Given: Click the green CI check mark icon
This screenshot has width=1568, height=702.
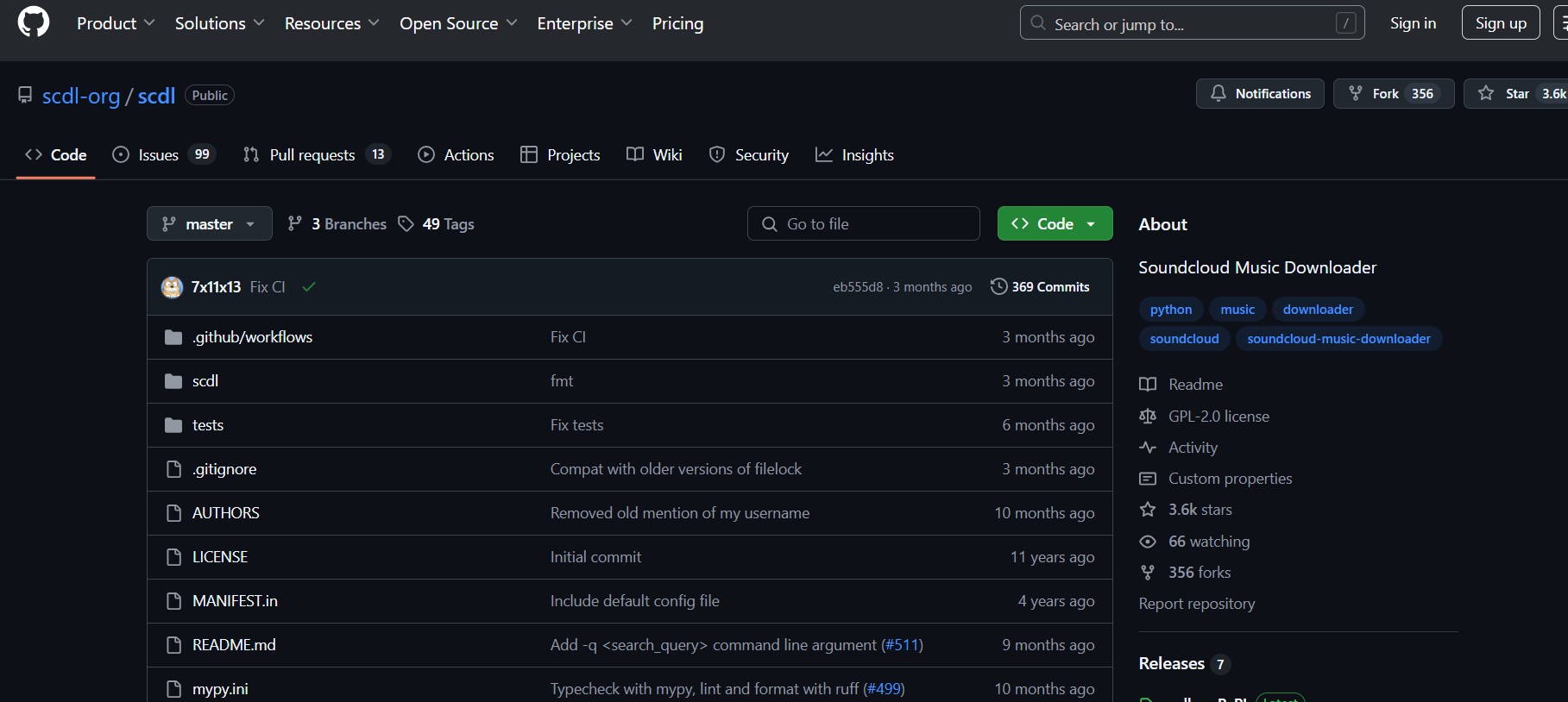Looking at the screenshot, I should (x=309, y=287).
